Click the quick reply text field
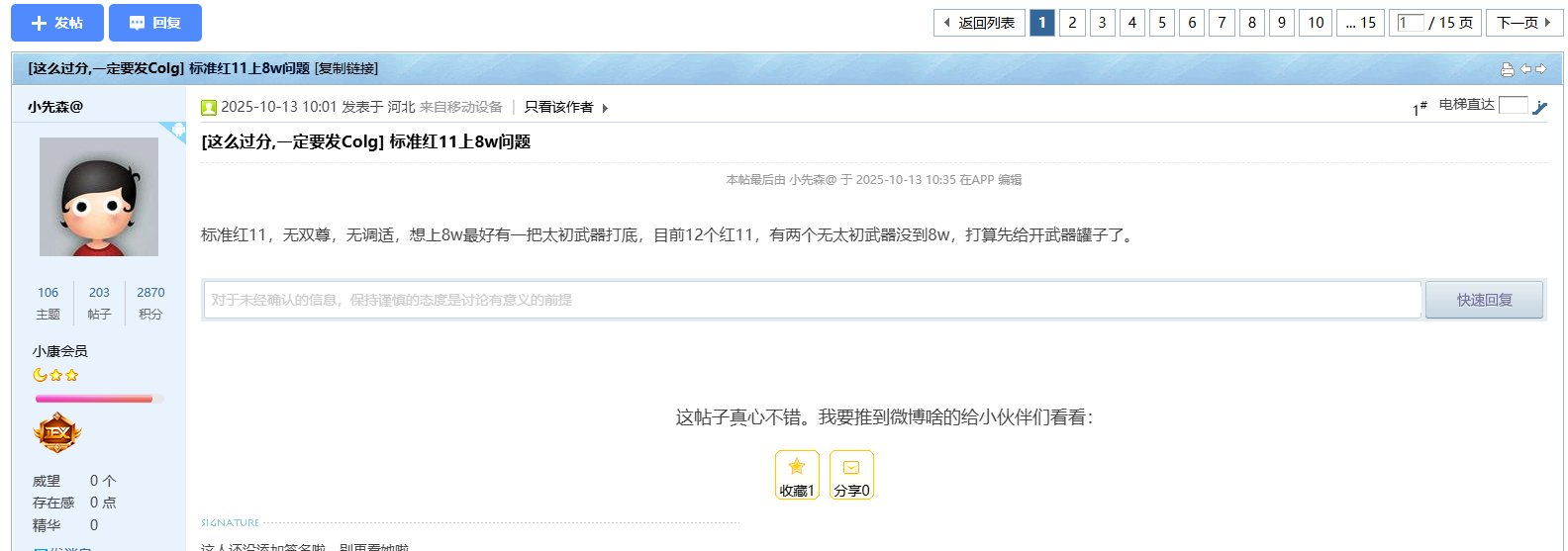 812,300
